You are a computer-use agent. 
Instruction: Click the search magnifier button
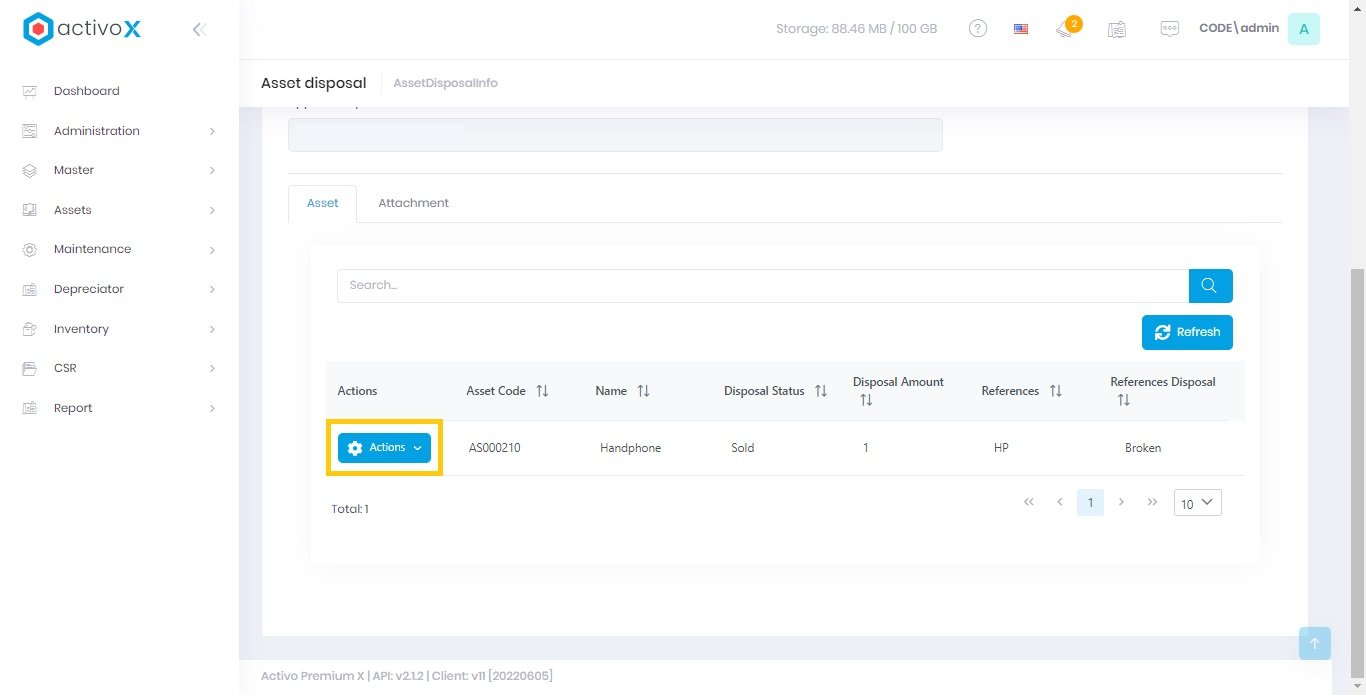click(x=1210, y=286)
